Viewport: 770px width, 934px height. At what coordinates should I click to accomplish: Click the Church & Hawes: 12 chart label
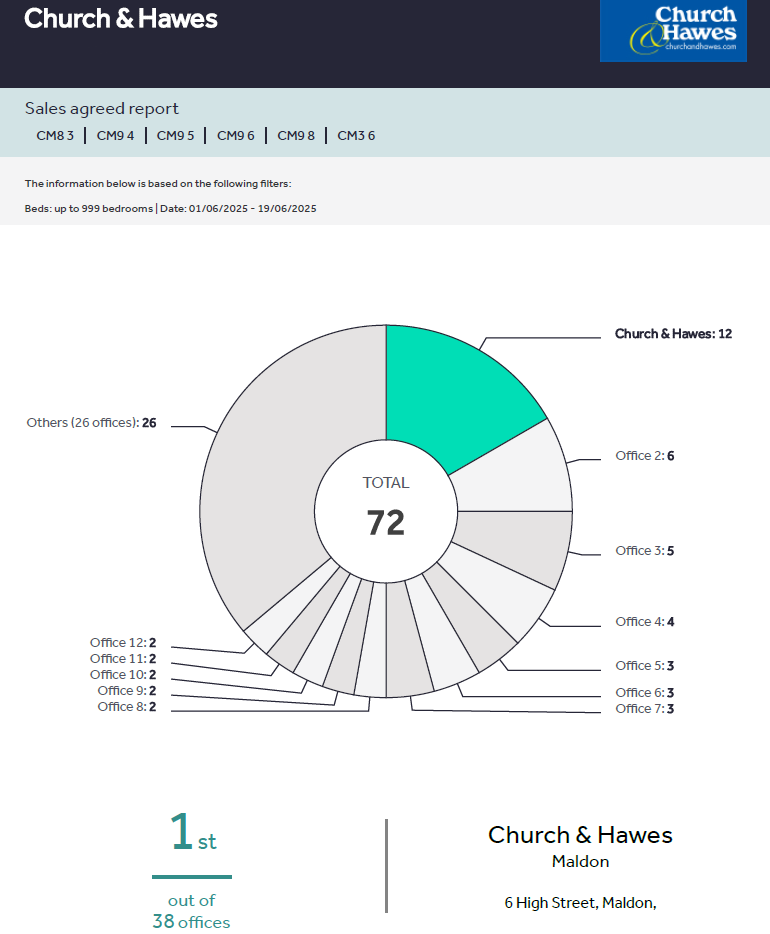click(673, 334)
